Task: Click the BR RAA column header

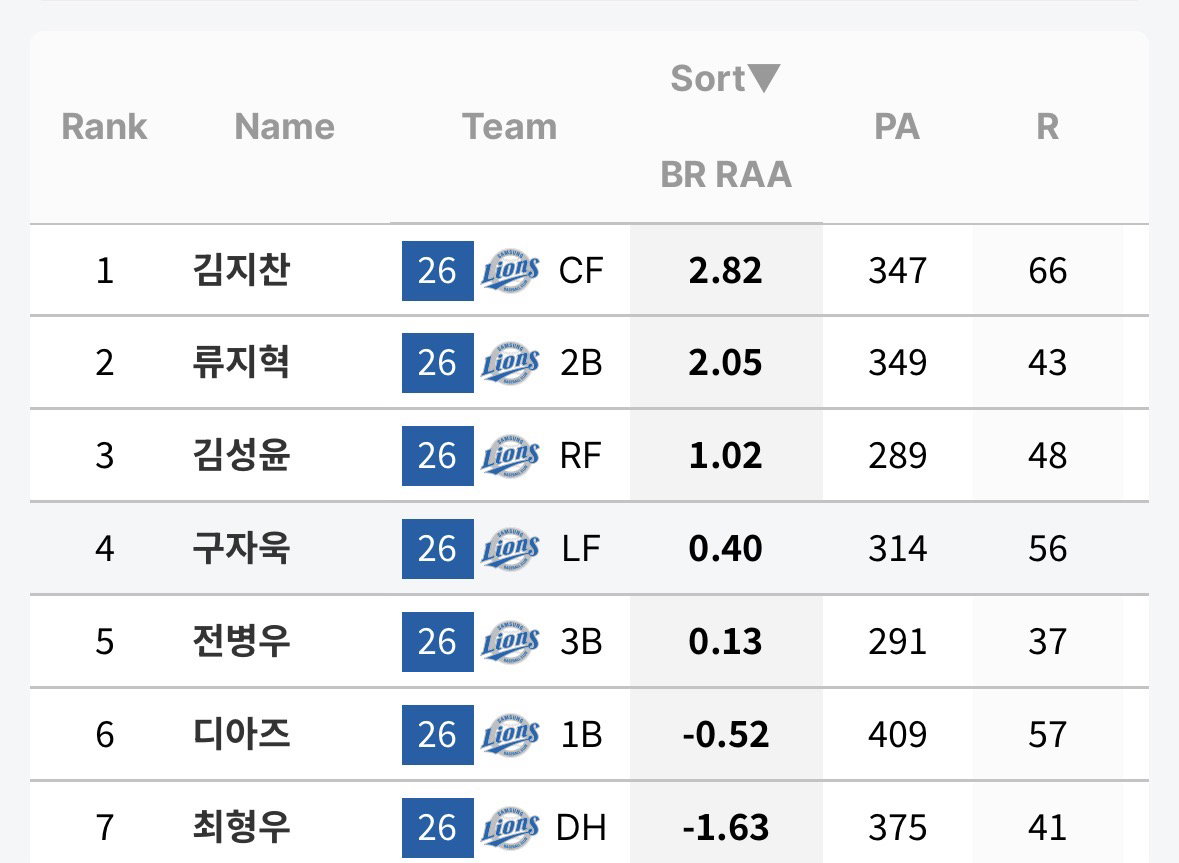Action: pos(726,174)
